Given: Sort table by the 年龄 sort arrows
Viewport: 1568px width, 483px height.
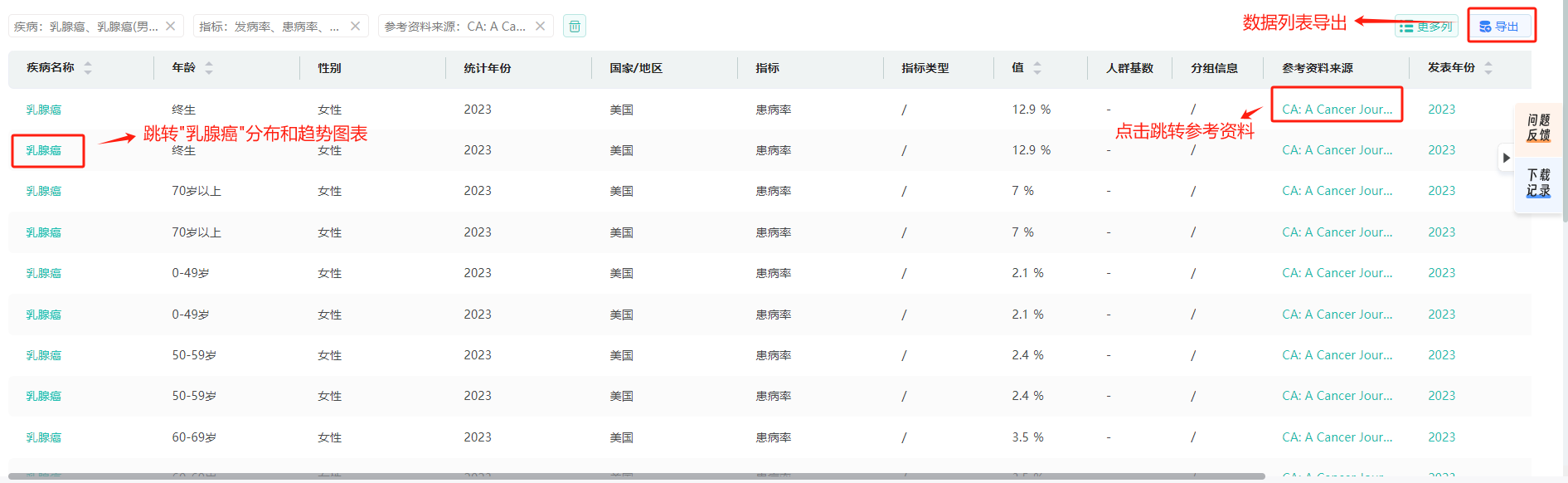Looking at the screenshot, I should coord(209,68).
